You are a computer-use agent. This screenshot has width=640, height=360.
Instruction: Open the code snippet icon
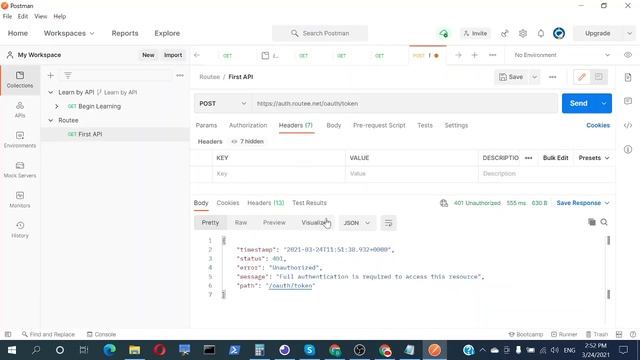(628, 125)
